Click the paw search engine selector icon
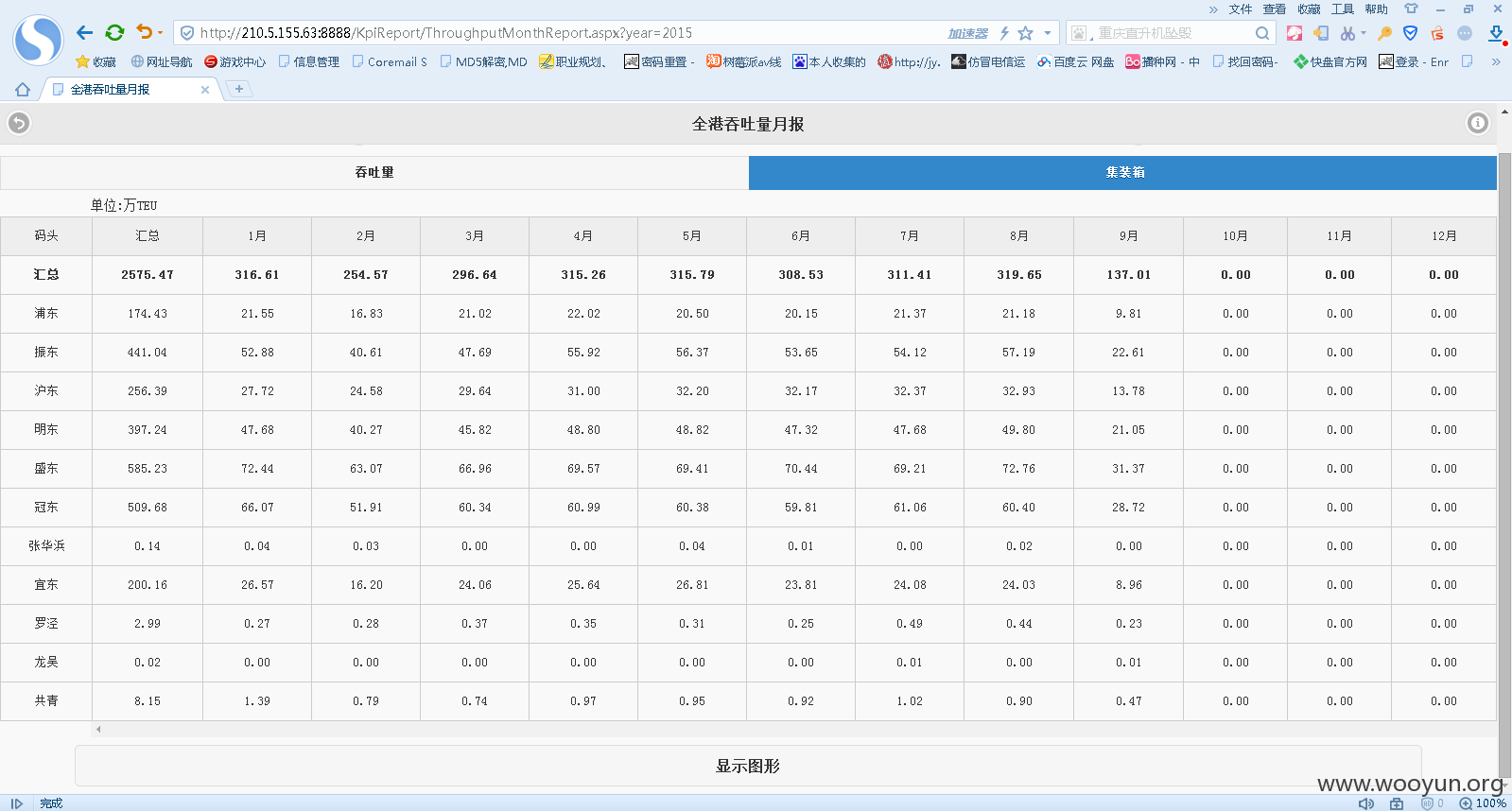Image resolution: width=1512 pixels, height=811 pixels. [x=1079, y=33]
